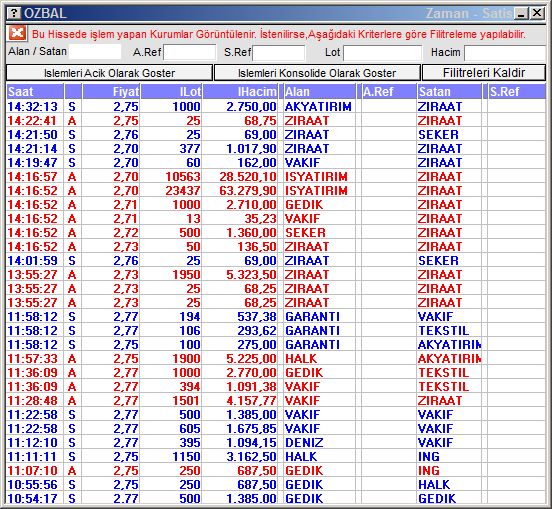
Task: Click volume 1.091,38
Action: (x=251, y=387)
